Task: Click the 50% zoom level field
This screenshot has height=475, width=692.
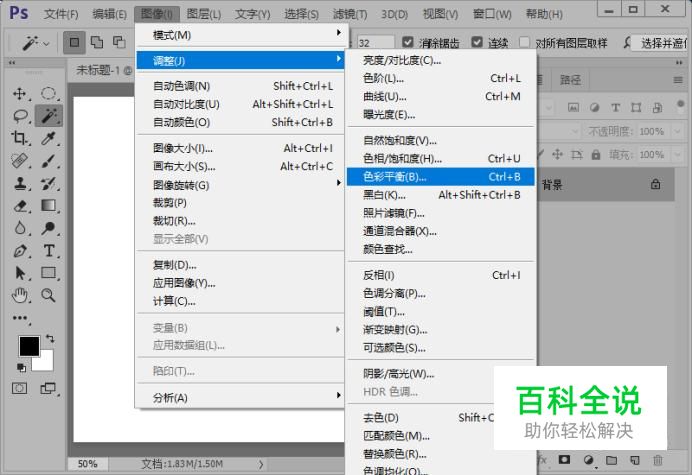Action: [x=87, y=464]
